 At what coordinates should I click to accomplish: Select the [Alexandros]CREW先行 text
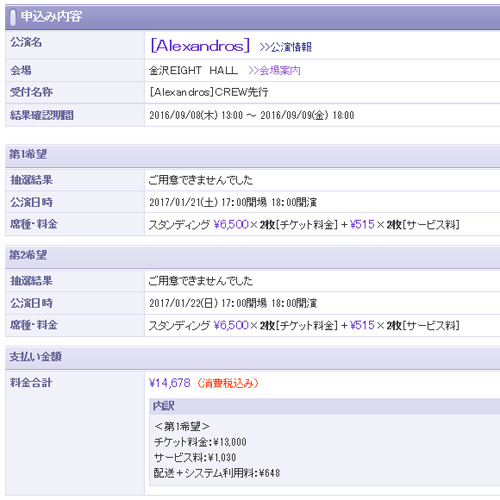(x=209, y=92)
